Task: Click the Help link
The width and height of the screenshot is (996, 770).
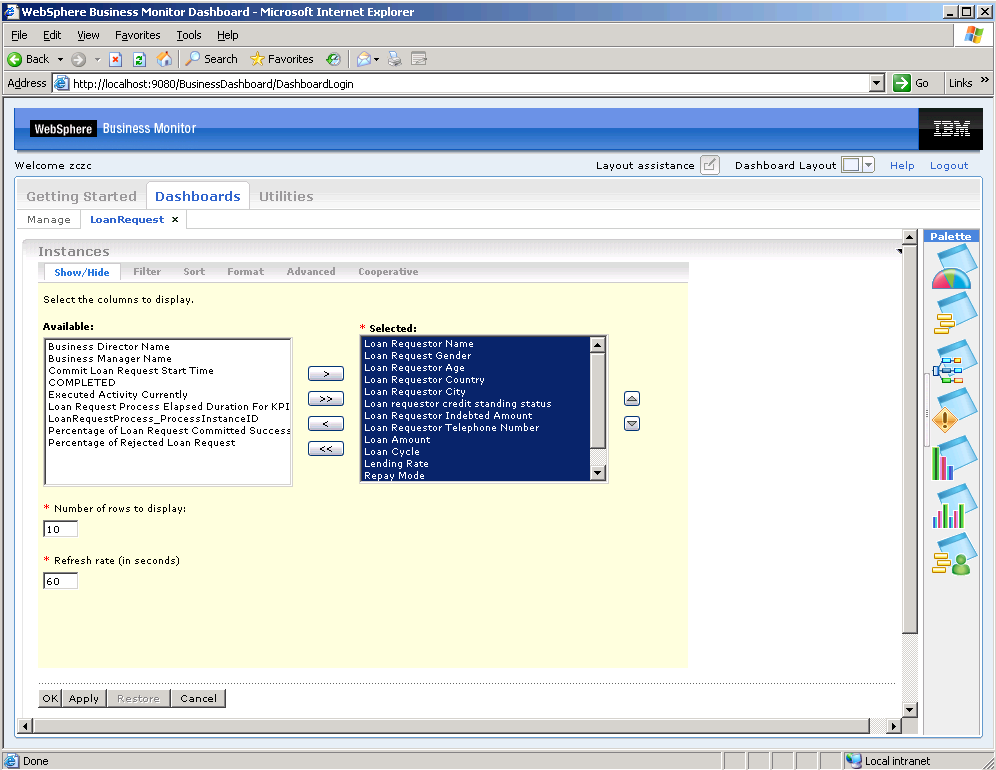Action: [x=902, y=165]
